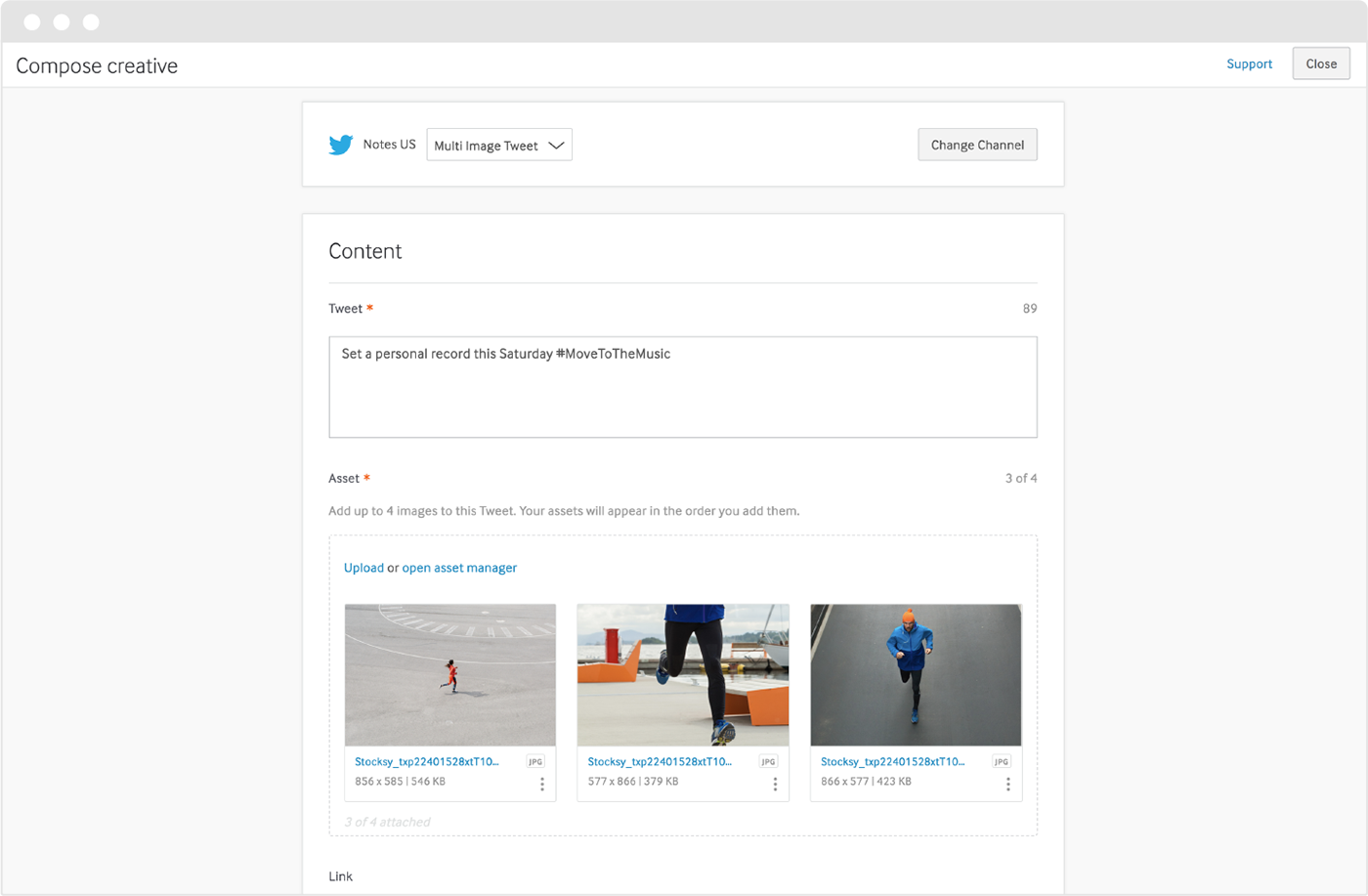This screenshot has height=896, width=1368.
Task: Click JPG badge on 423 KB asset
Action: click(x=1002, y=761)
